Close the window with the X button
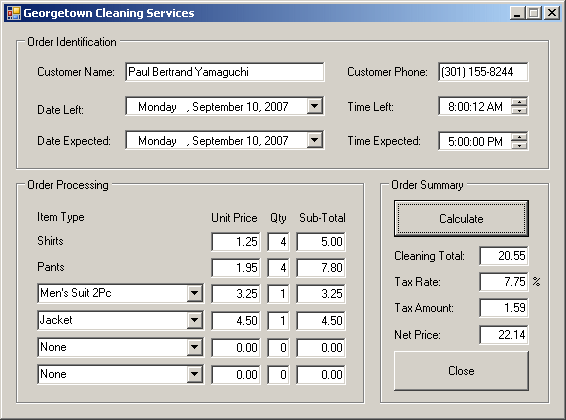 [x=552, y=13]
